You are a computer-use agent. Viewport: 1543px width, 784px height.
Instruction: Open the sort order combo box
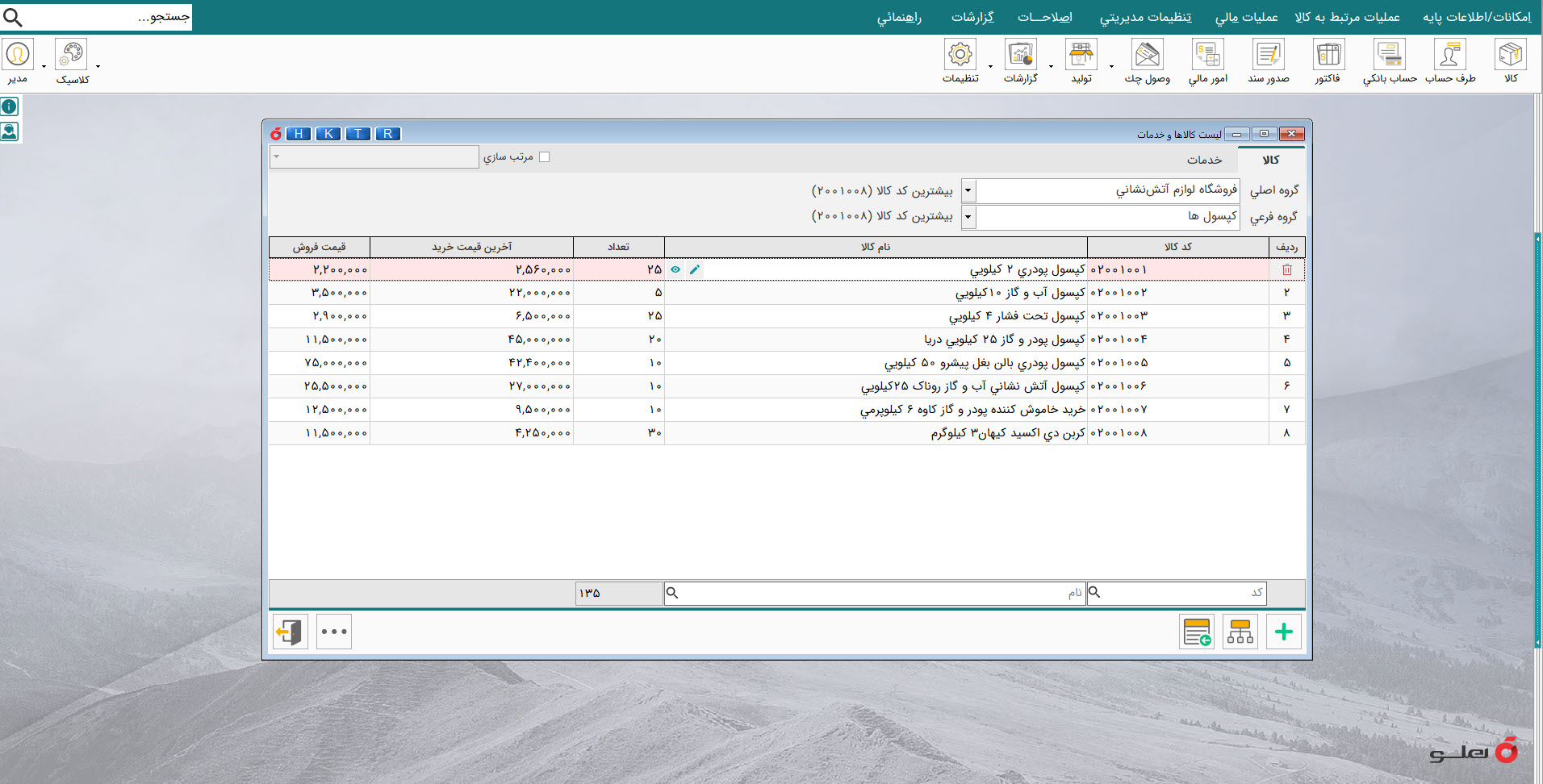[374, 157]
